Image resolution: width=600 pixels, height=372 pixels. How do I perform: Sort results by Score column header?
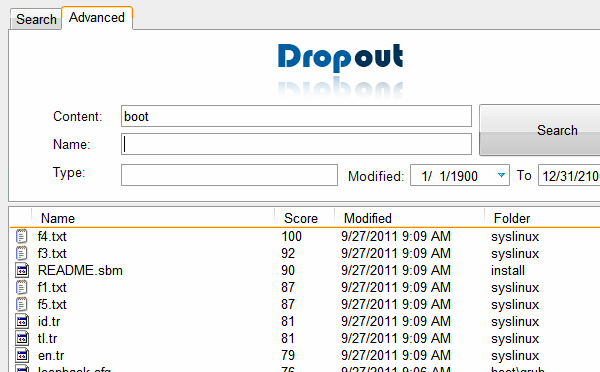(304, 218)
